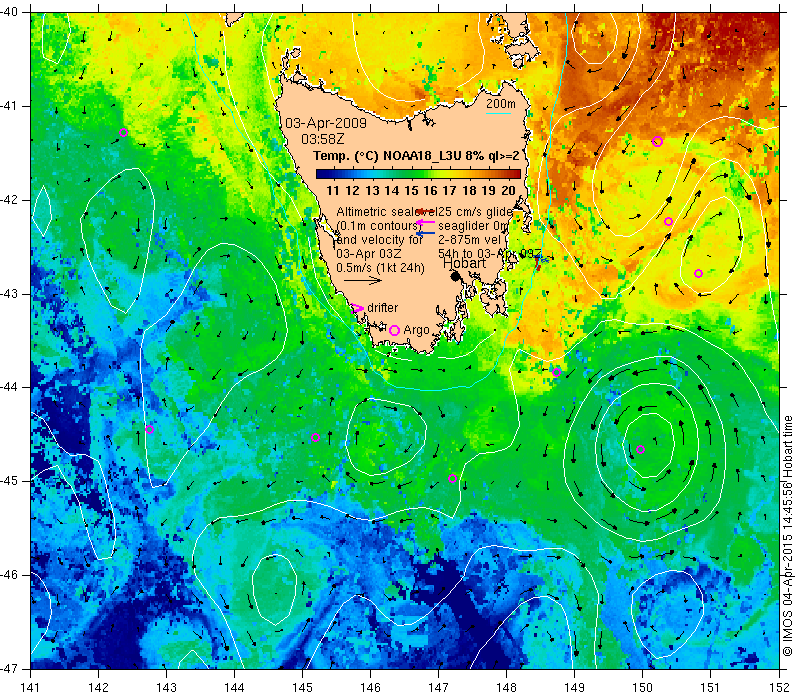Screen dimensions: 800x700
Task: Click the latitude axis label '-40'
Action: (x=10, y=12)
